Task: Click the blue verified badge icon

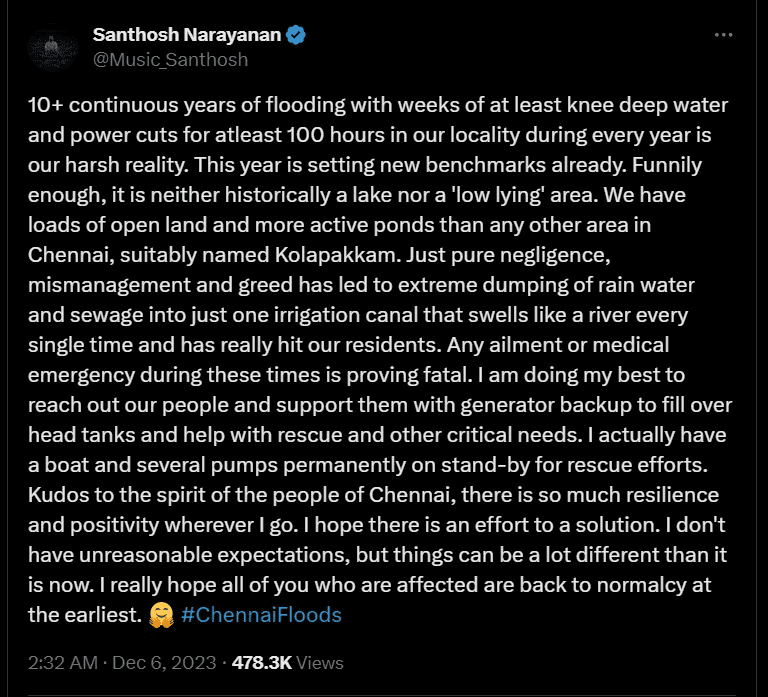Action: pos(296,35)
